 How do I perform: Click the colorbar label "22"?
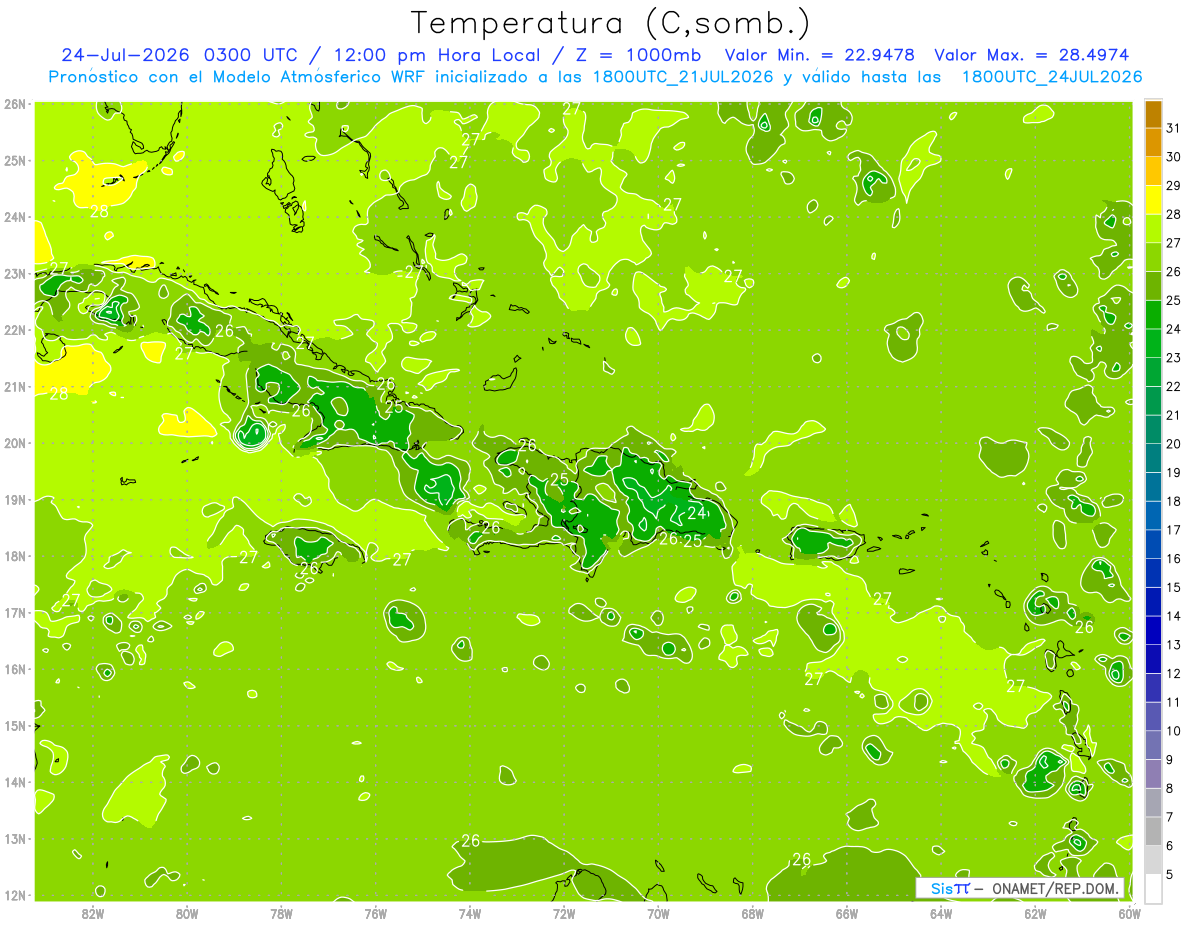1173,386
